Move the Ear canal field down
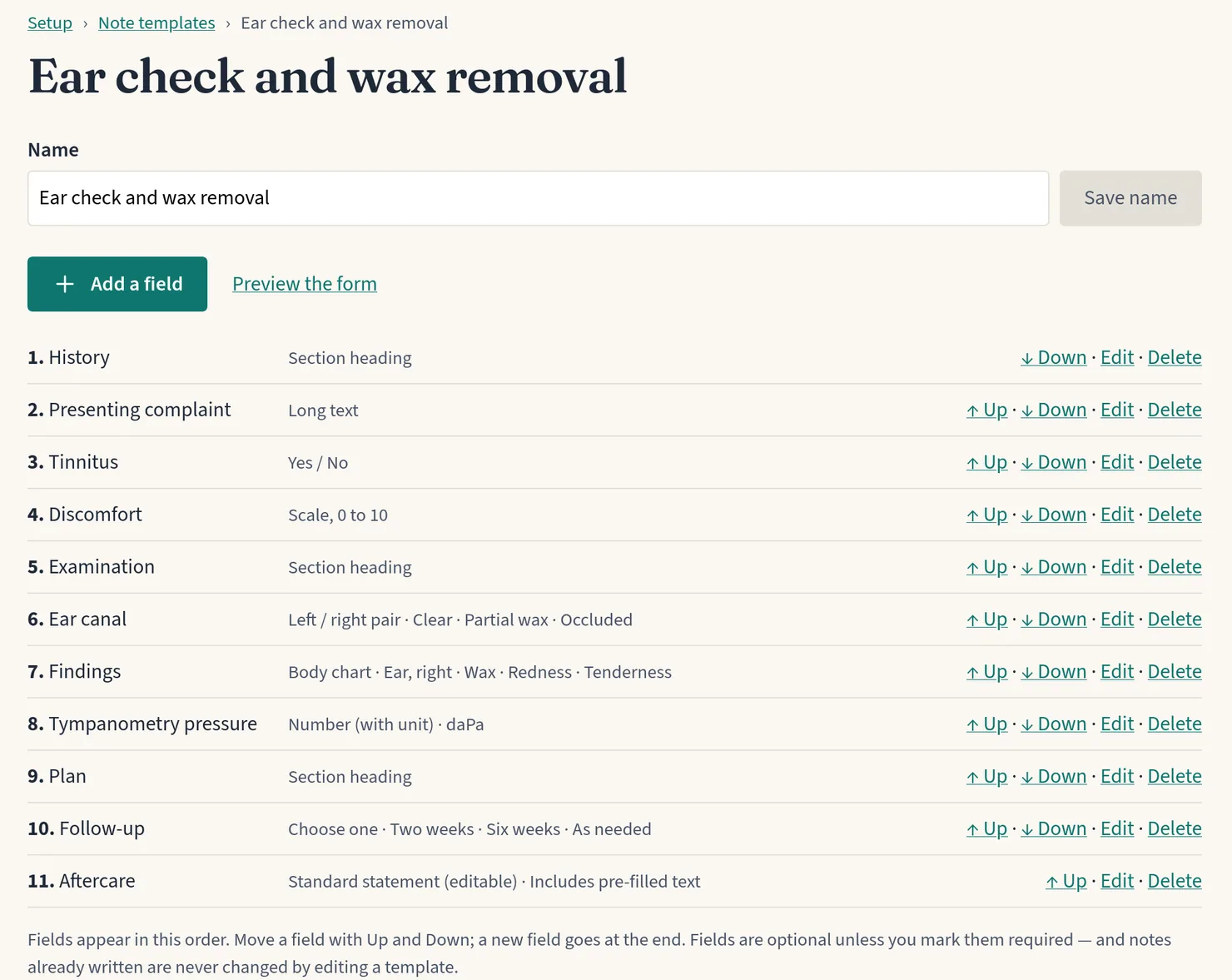Screen dimensions: 1232x980 [1054, 619]
